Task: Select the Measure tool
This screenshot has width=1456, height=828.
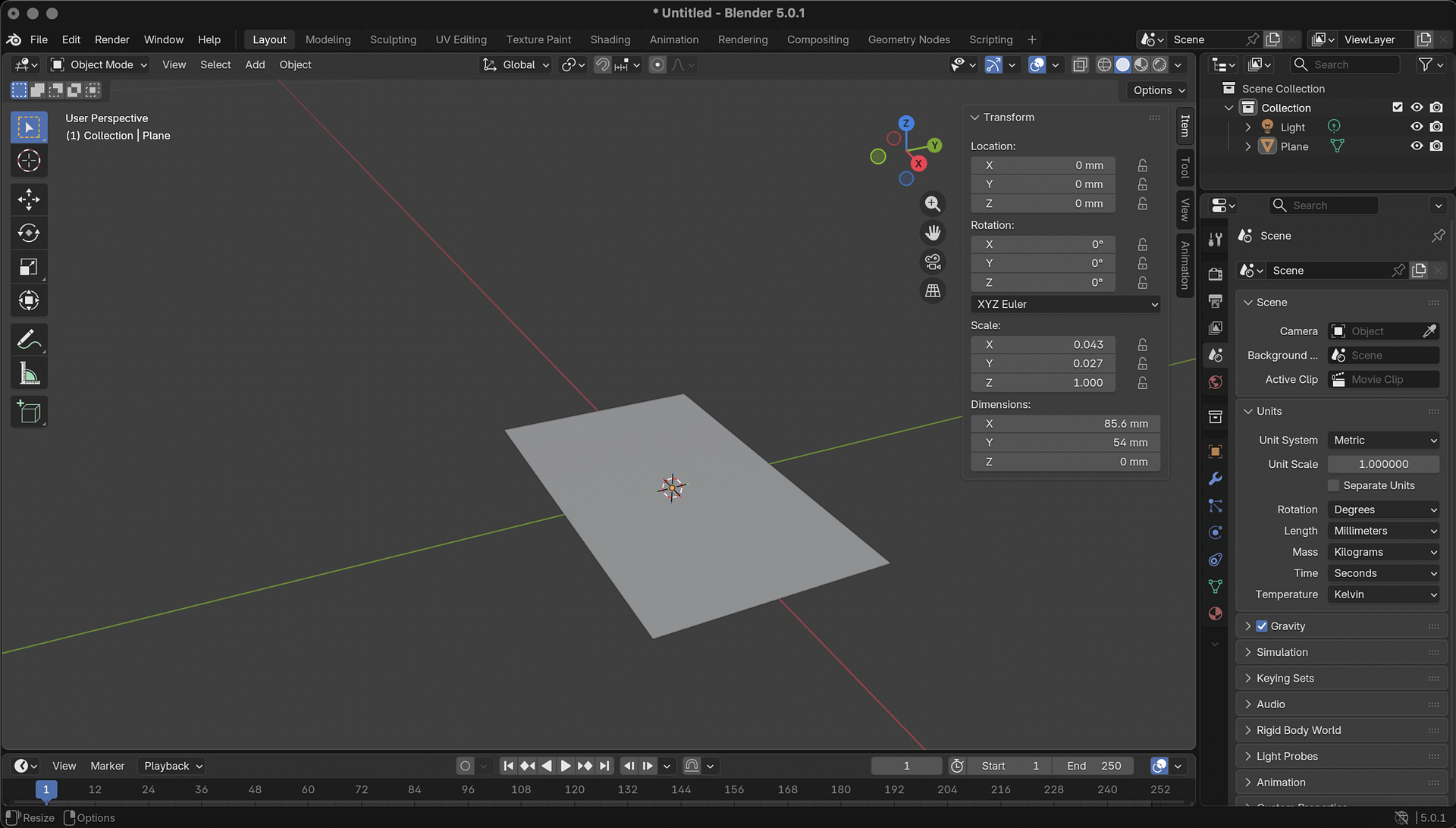Action: [29, 374]
